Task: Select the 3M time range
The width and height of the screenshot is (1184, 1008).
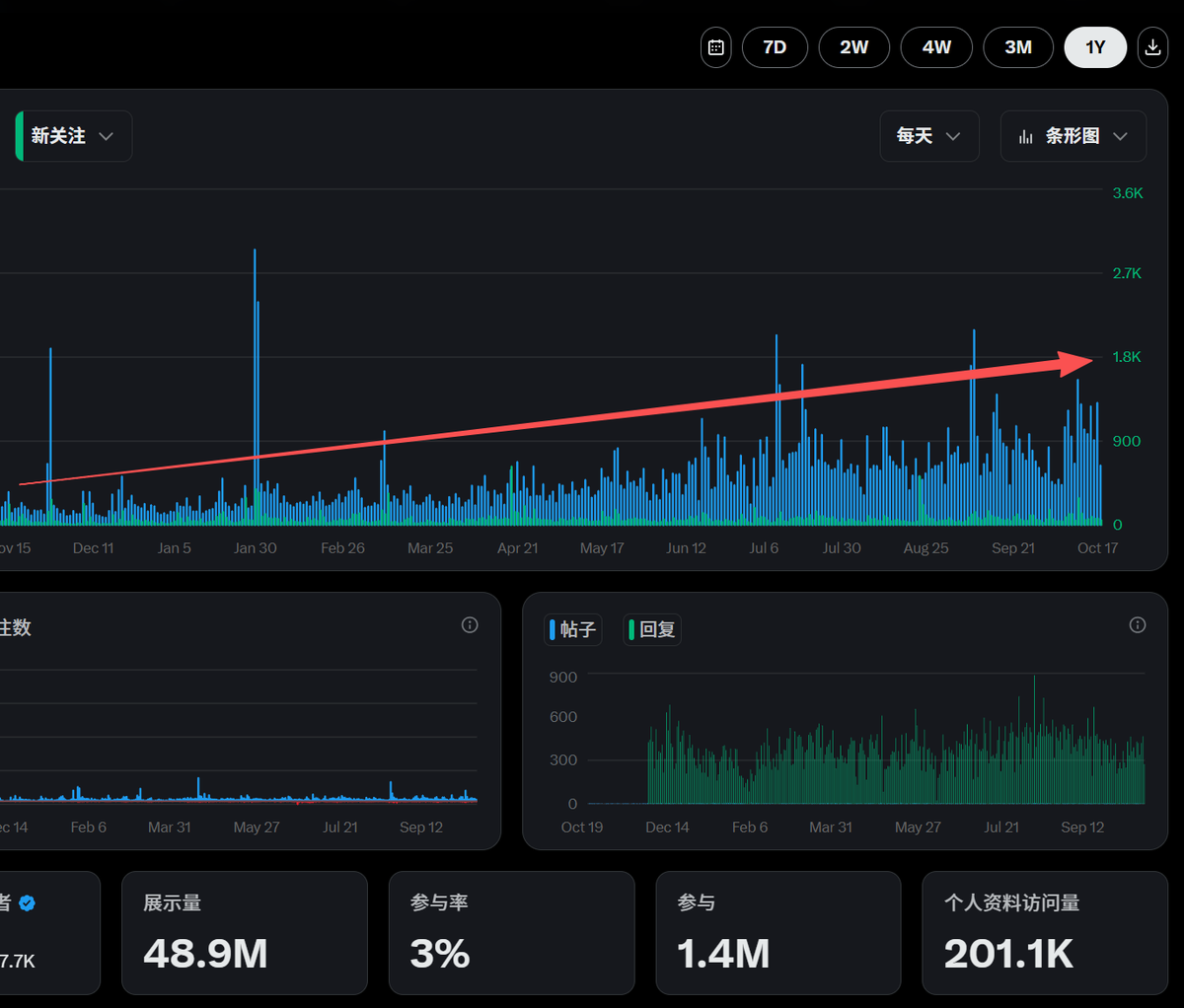Action: coord(1018,47)
